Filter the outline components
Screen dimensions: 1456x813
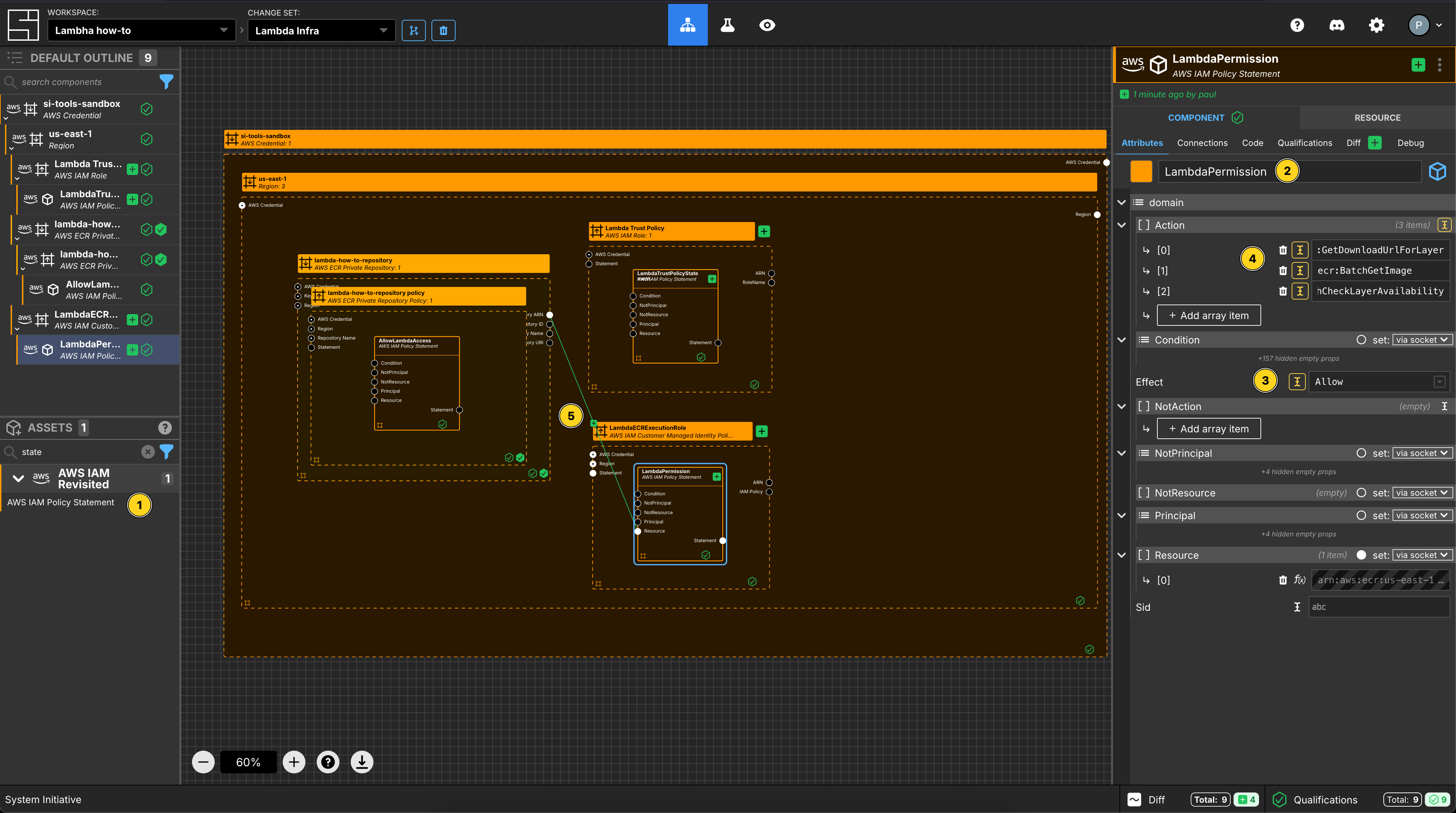coord(166,82)
